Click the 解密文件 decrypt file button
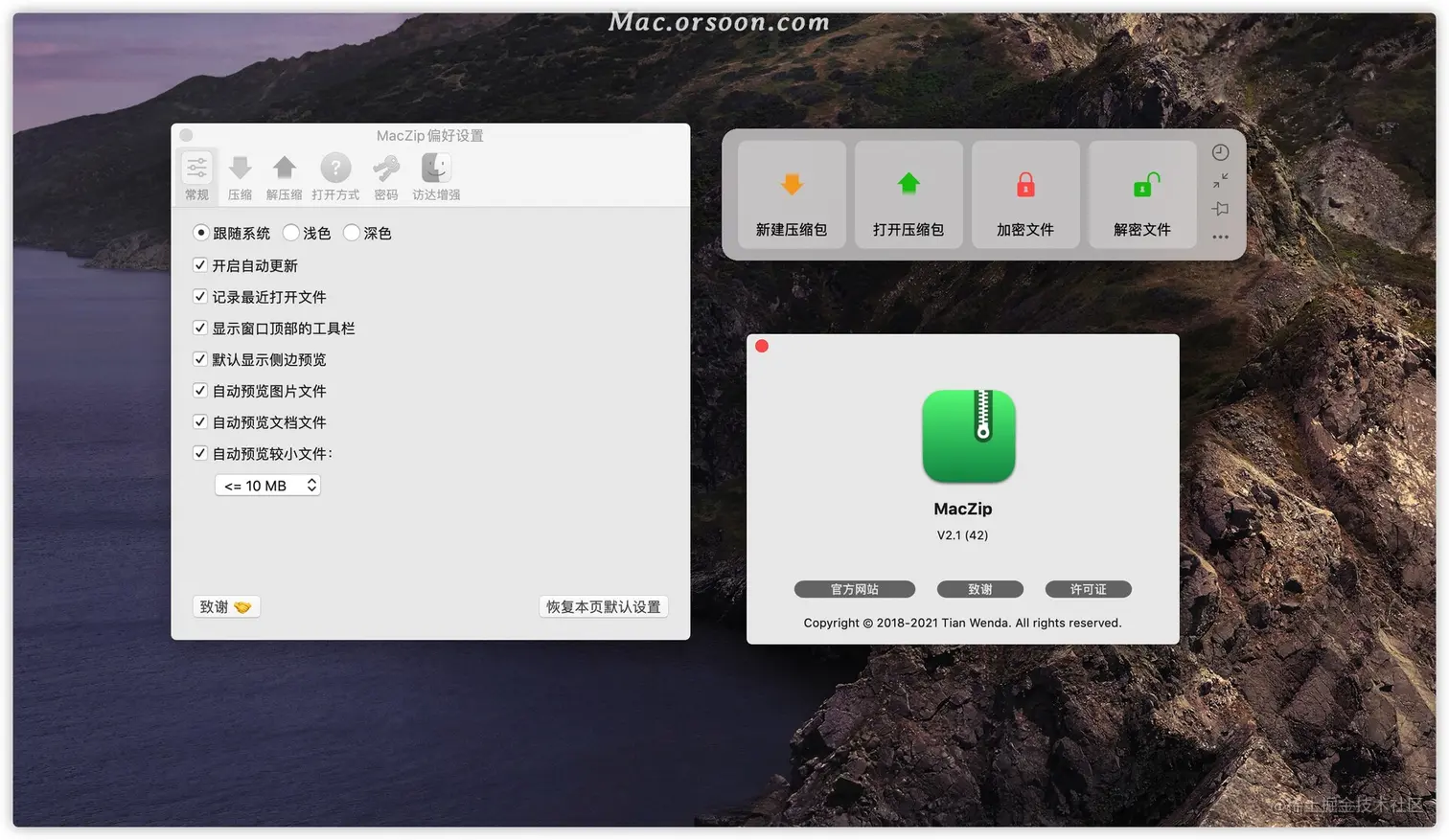1449x840 pixels. click(1142, 194)
